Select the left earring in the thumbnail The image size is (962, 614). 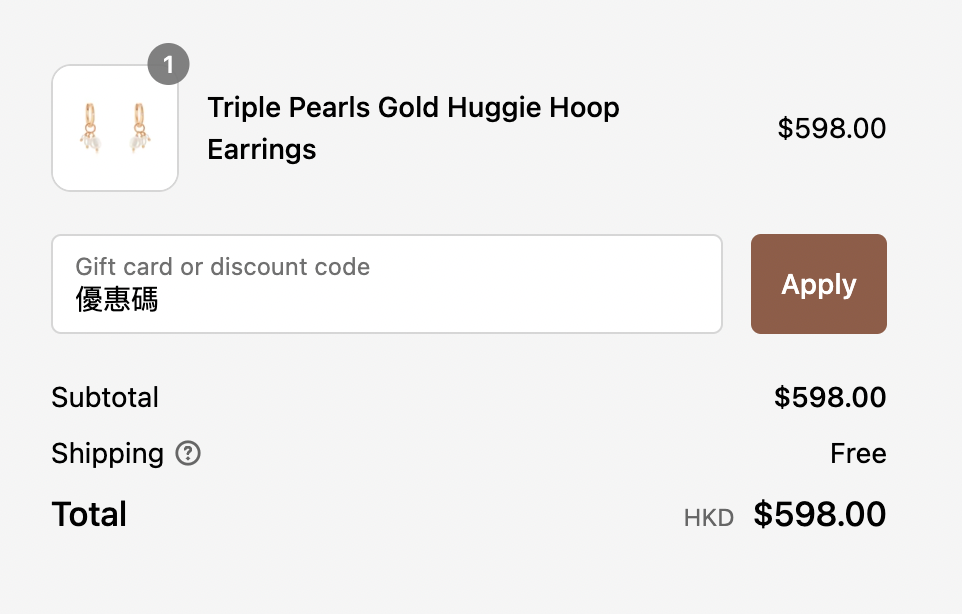coord(90,128)
